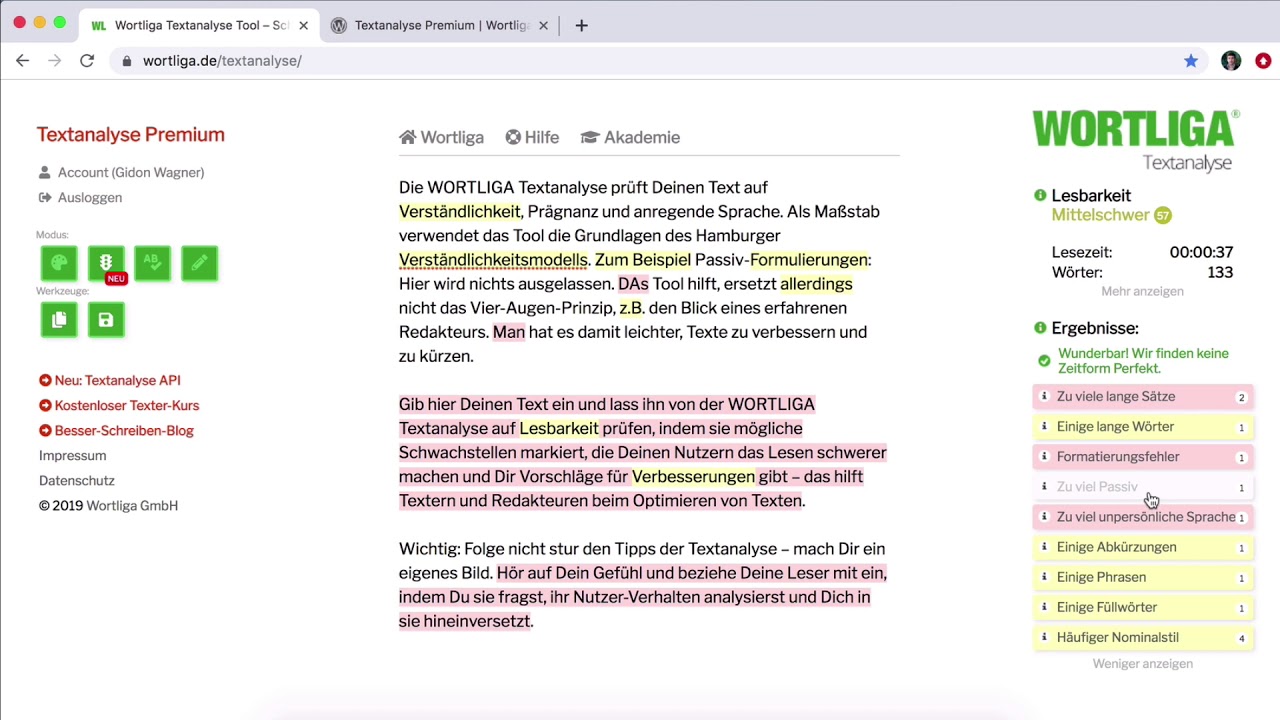Click the green info icon beside Lesbarkeit
1280x720 pixels.
[x=1040, y=195]
